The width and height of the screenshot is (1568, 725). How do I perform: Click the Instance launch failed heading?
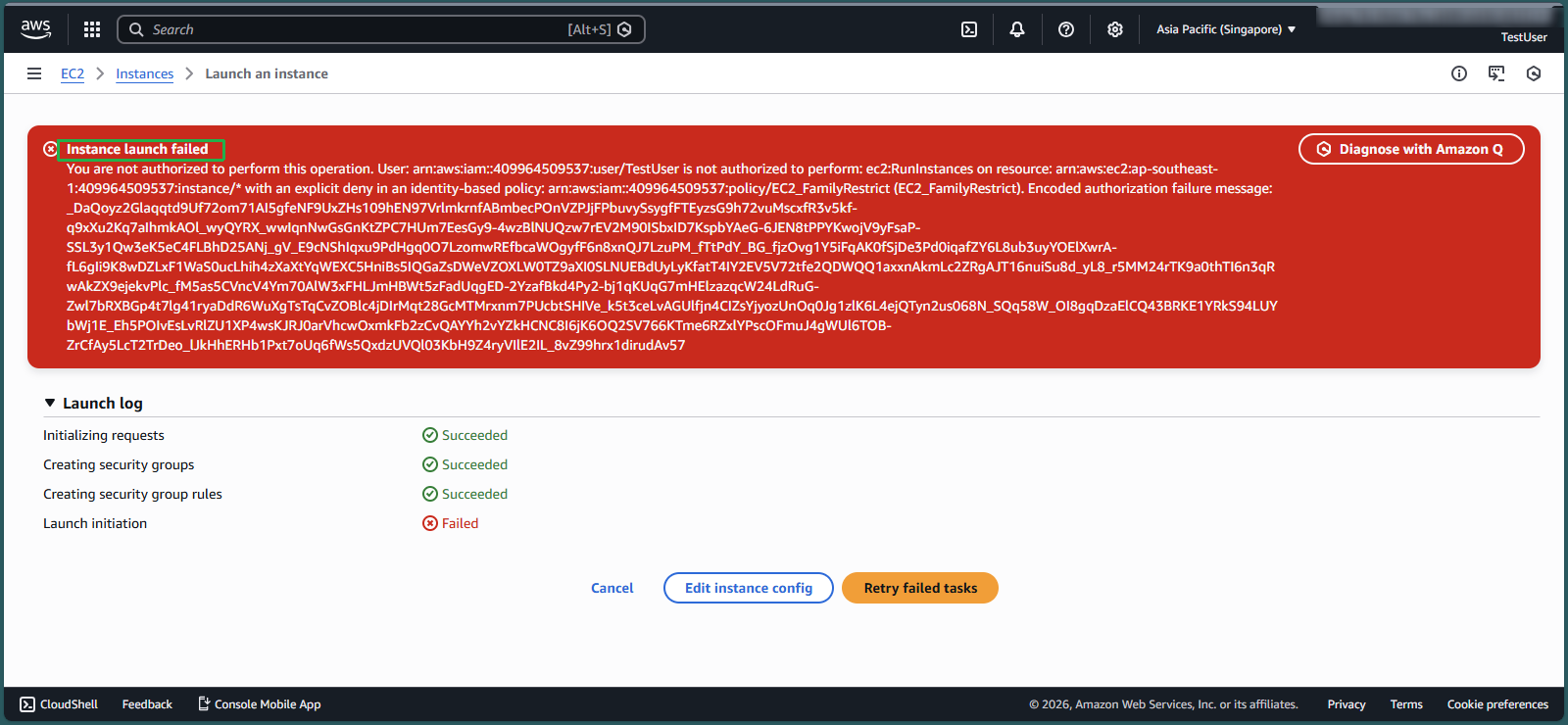click(137, 149)
